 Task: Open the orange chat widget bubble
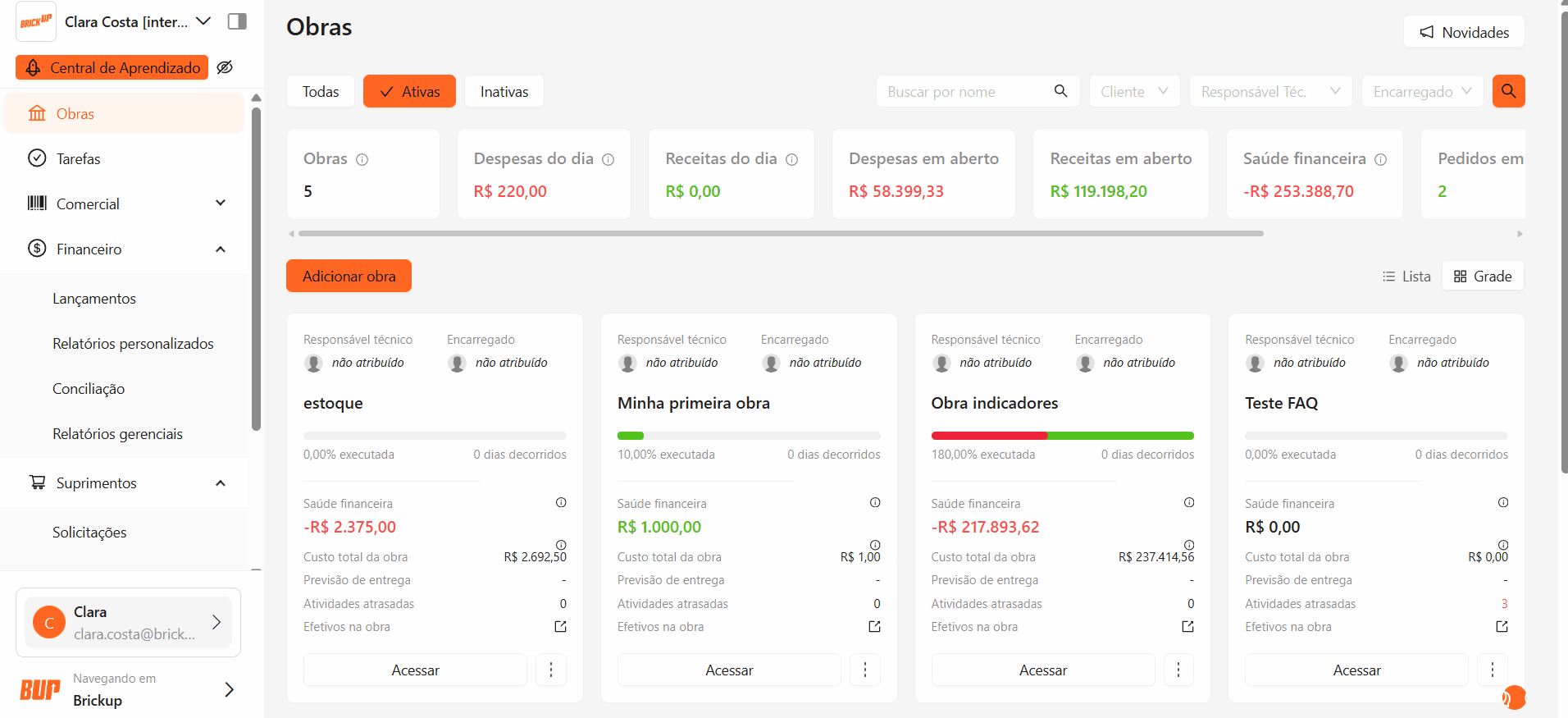click(x=1513, y=697)
